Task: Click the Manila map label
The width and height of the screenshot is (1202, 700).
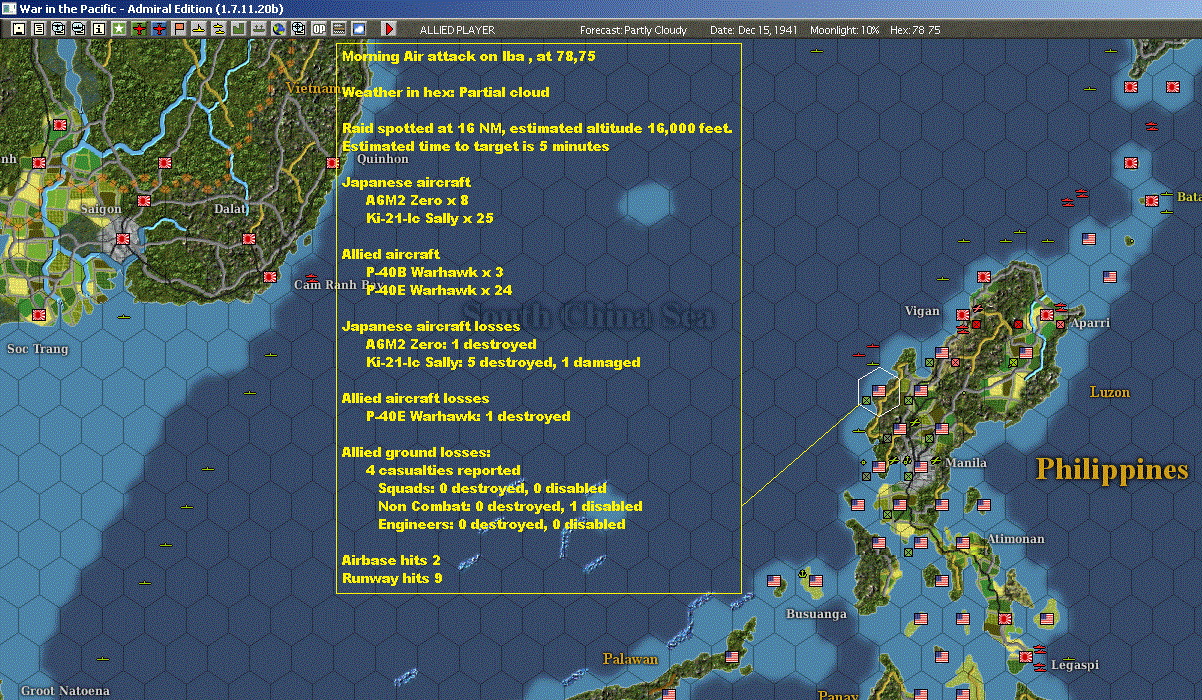Action: coord(966,463)
